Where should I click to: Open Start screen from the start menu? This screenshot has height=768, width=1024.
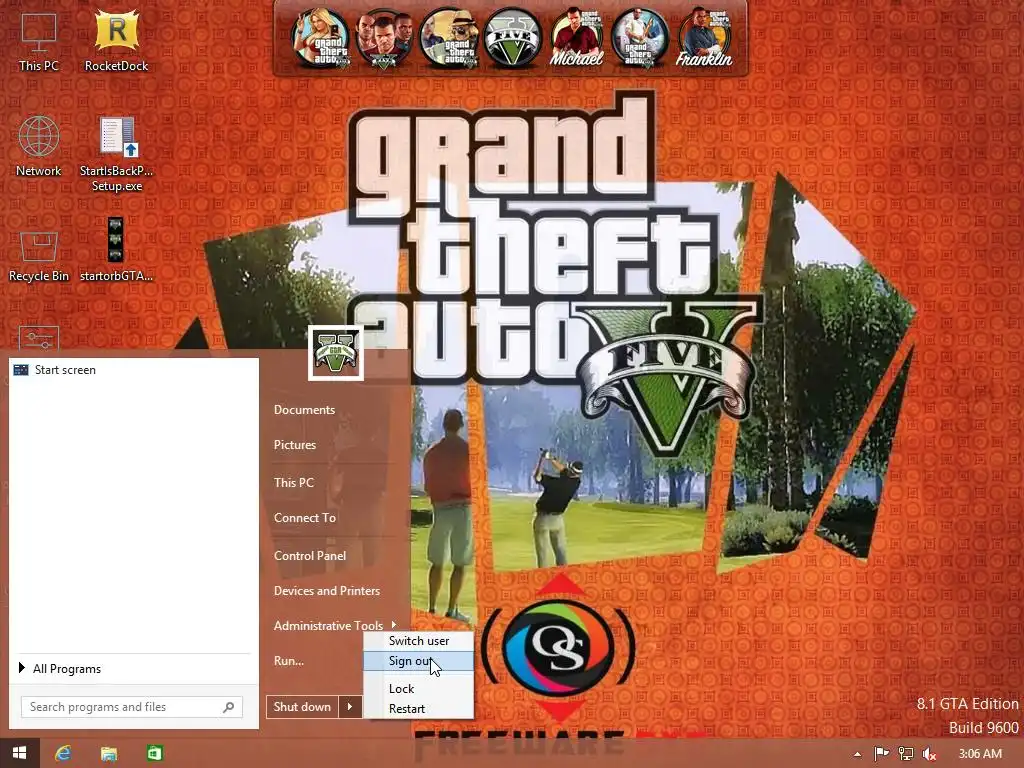tap(133, 370)
